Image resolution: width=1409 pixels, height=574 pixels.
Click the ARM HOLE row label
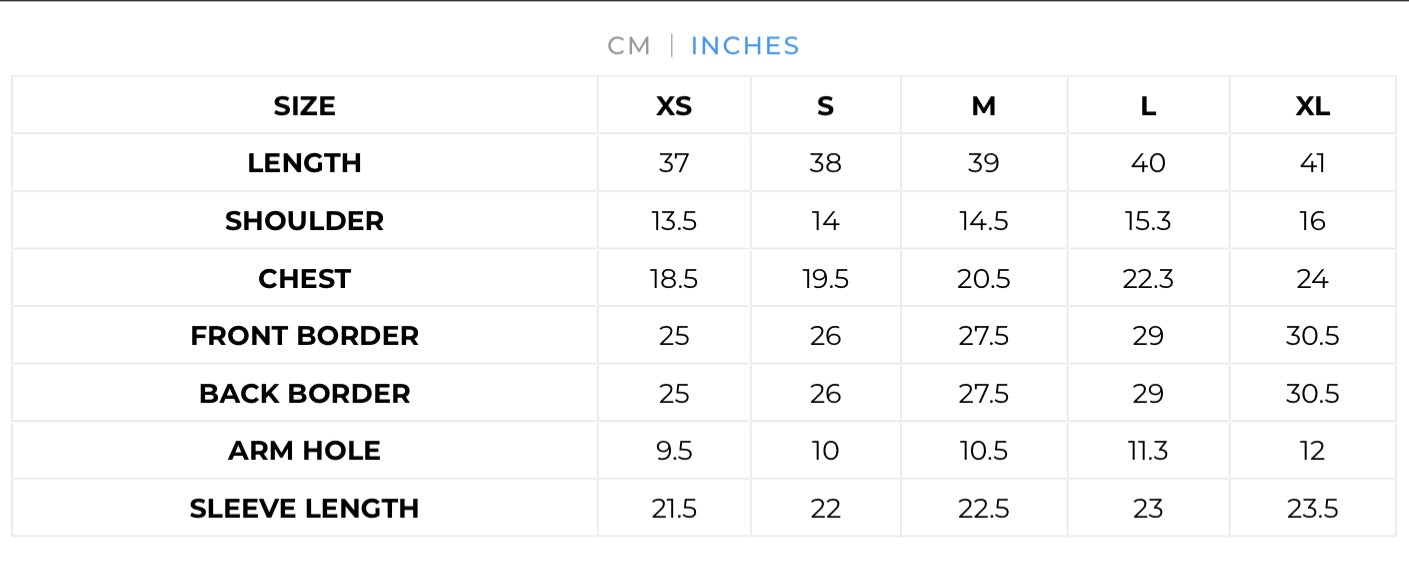(x=304, y=451)
